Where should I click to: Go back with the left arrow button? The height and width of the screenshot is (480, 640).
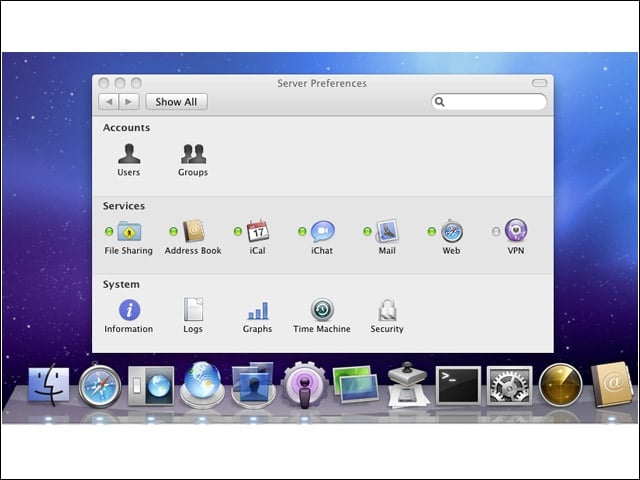(109, 102)
